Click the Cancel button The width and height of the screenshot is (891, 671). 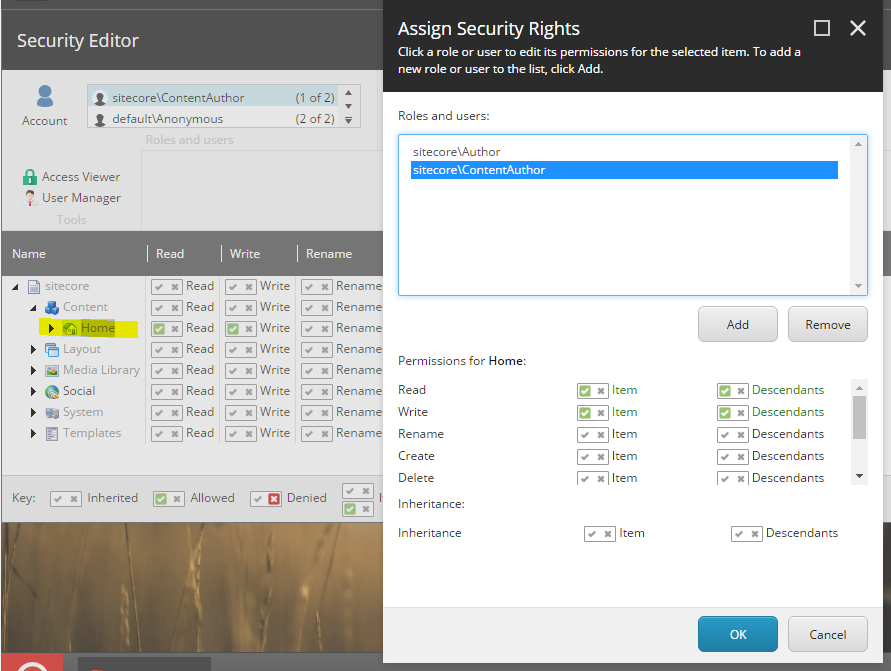(x=827, y=634)
